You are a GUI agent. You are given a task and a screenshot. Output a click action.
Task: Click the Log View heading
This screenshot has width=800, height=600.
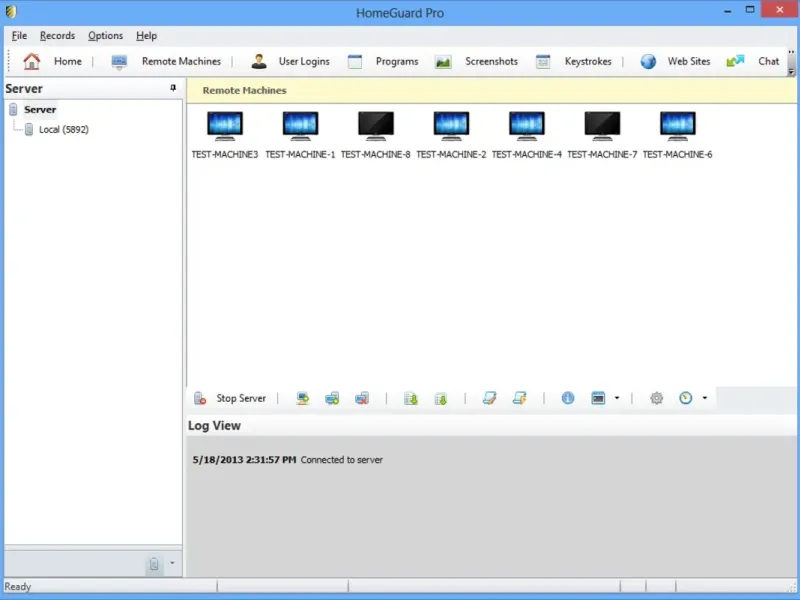click(x=214, y=426)
